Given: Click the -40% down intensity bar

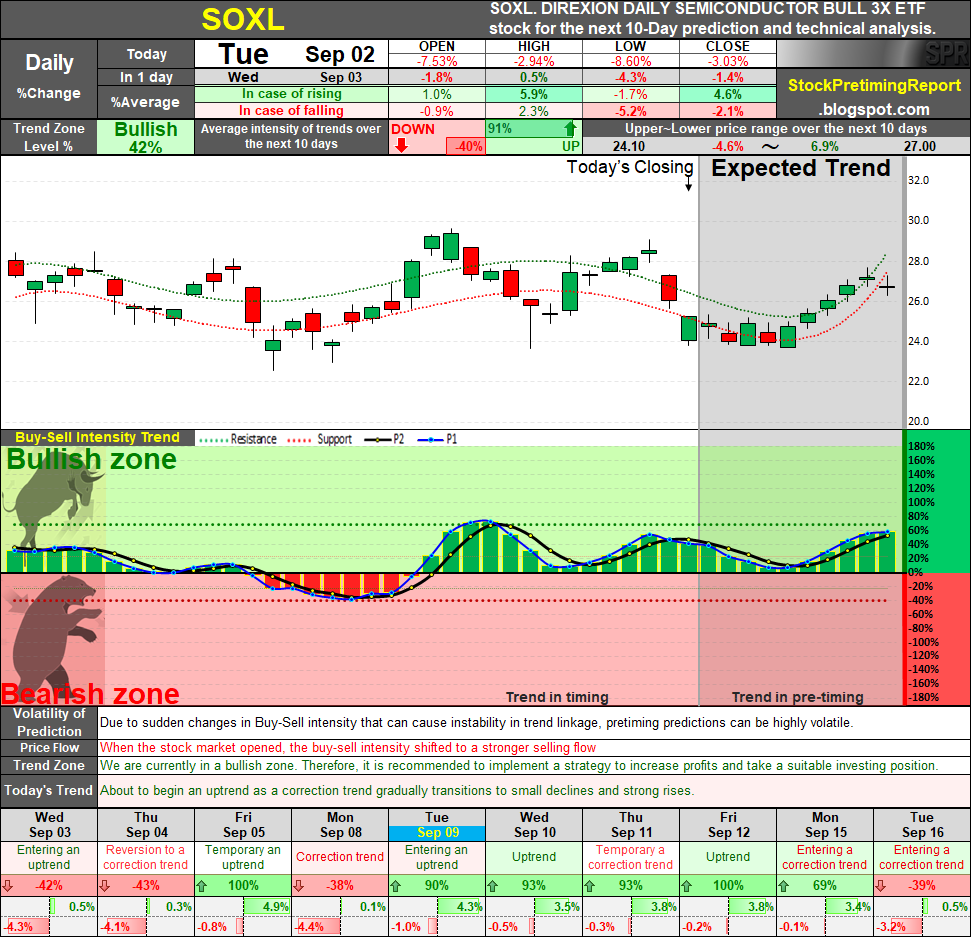Looking at the screenshot, I should click(466, 147).
